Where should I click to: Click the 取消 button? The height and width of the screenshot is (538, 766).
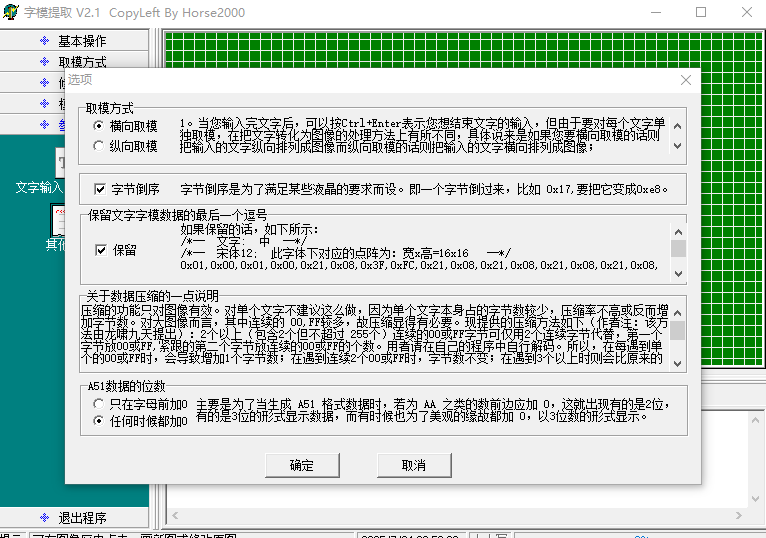413,465
